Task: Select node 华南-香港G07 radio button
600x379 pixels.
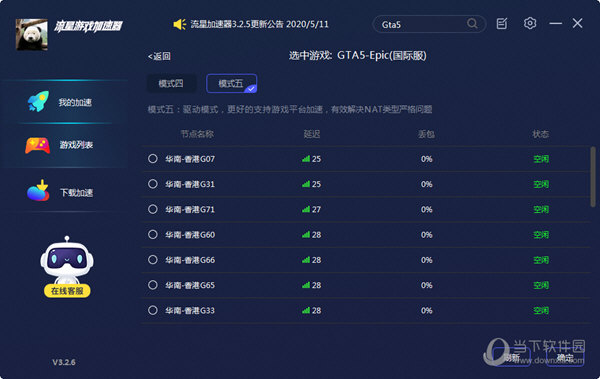Action: coord(153,158)
